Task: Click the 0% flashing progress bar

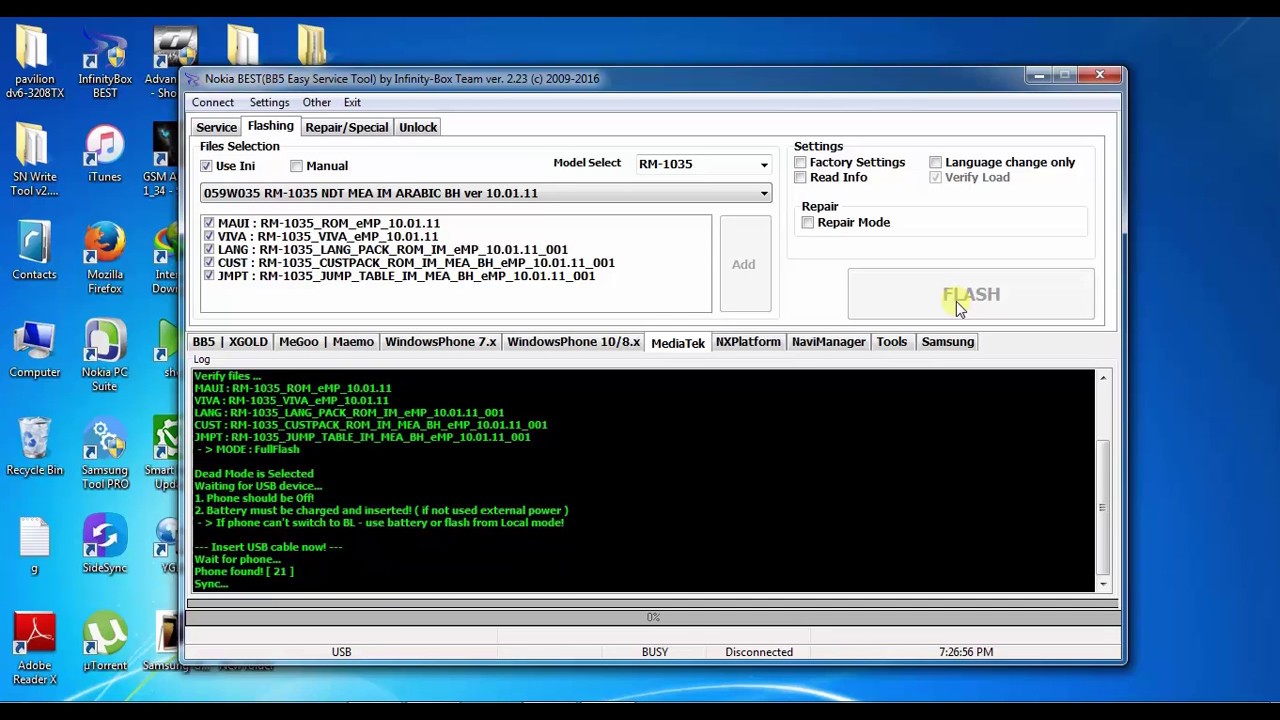Action: click(x=653, y=617)
